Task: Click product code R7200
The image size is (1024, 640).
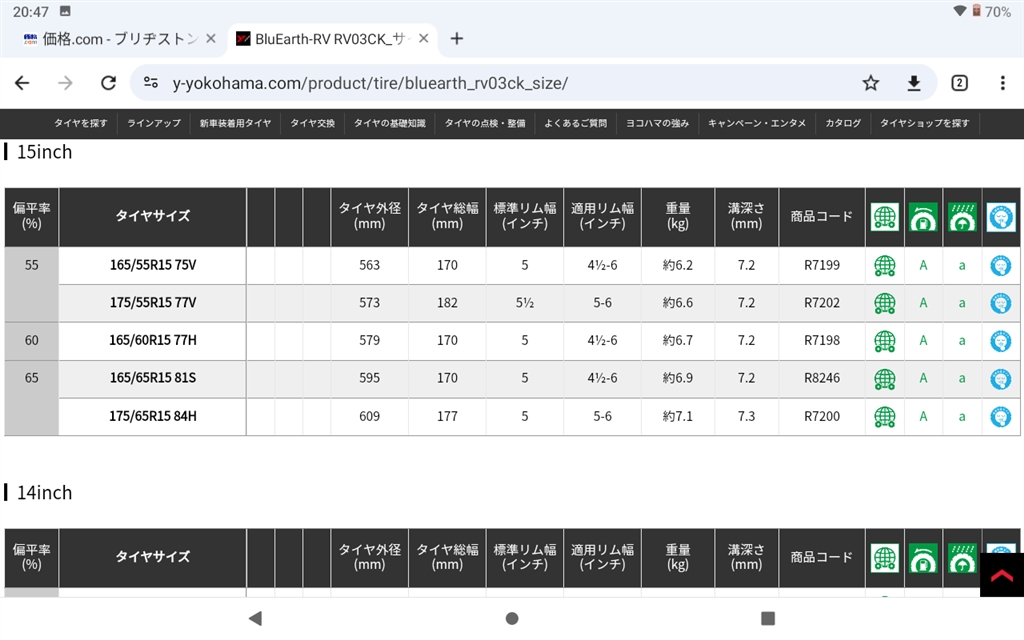Action: (822, 416)
